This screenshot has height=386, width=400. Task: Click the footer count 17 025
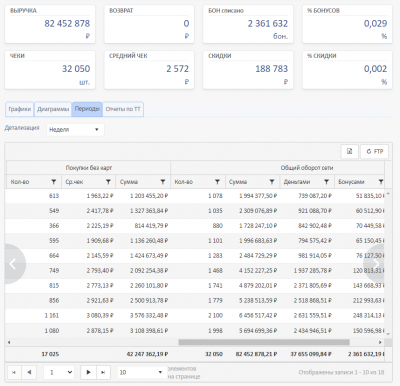point(50,354)
